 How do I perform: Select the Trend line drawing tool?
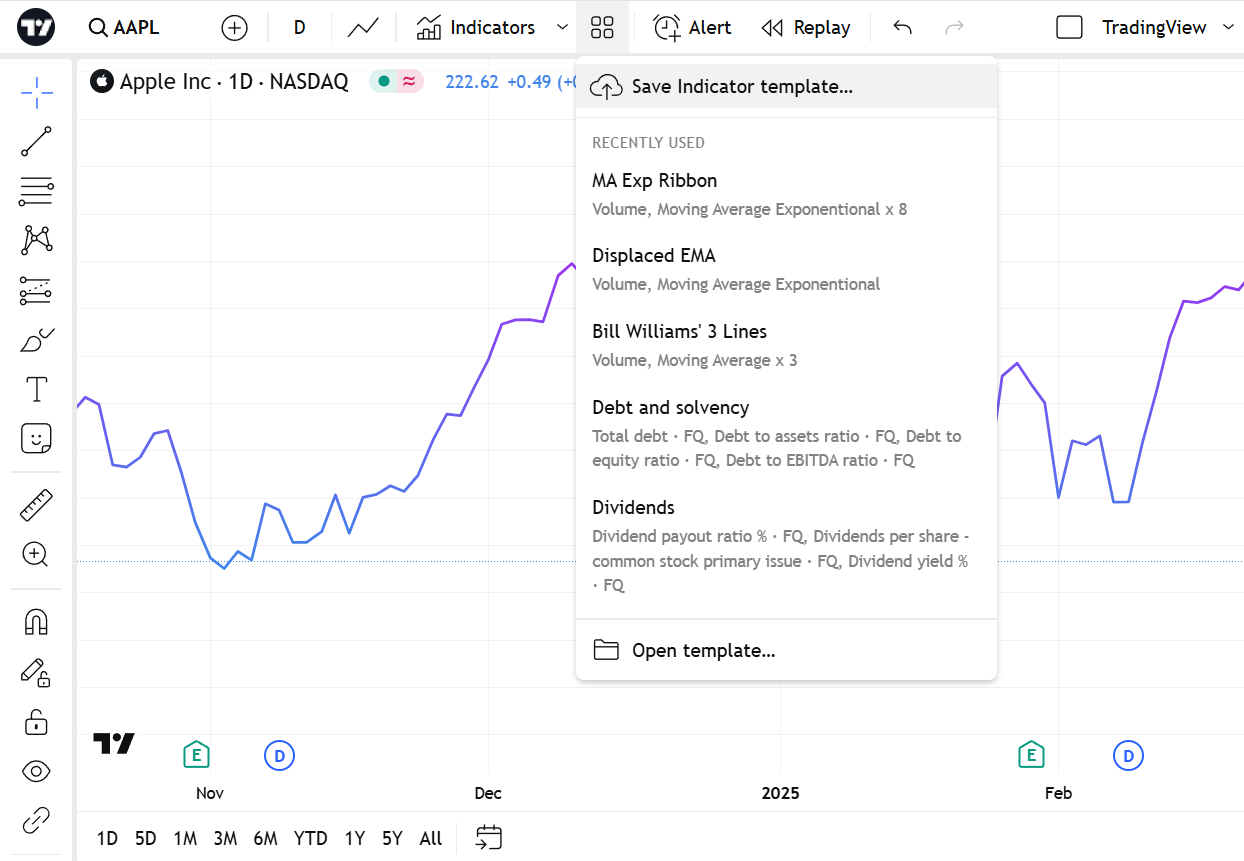[x=36, y=141]
